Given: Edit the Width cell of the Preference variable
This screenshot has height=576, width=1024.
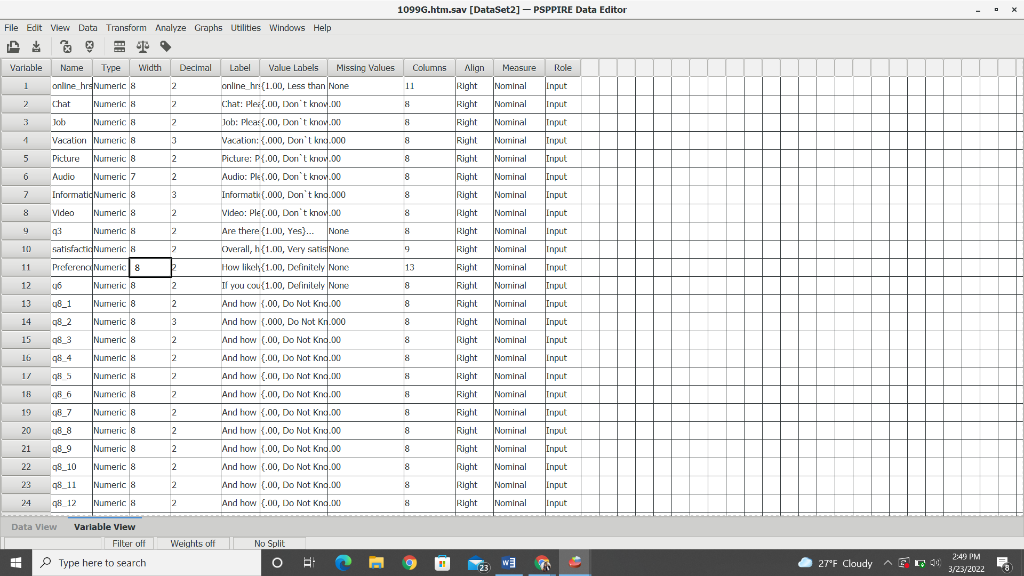Looking at the screenshot, I should click(149, 267).
